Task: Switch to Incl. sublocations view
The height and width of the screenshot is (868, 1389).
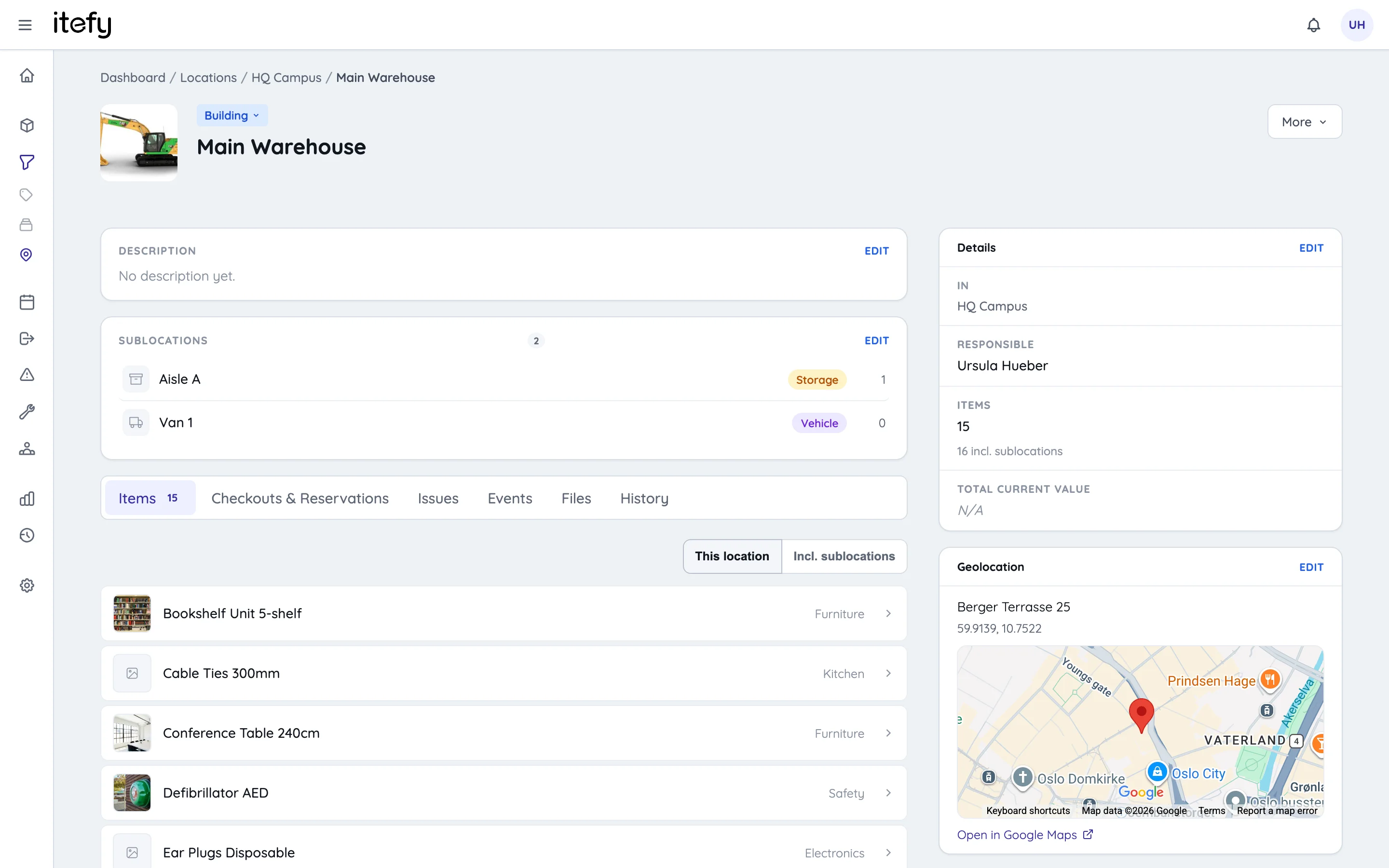Action: 844,556
